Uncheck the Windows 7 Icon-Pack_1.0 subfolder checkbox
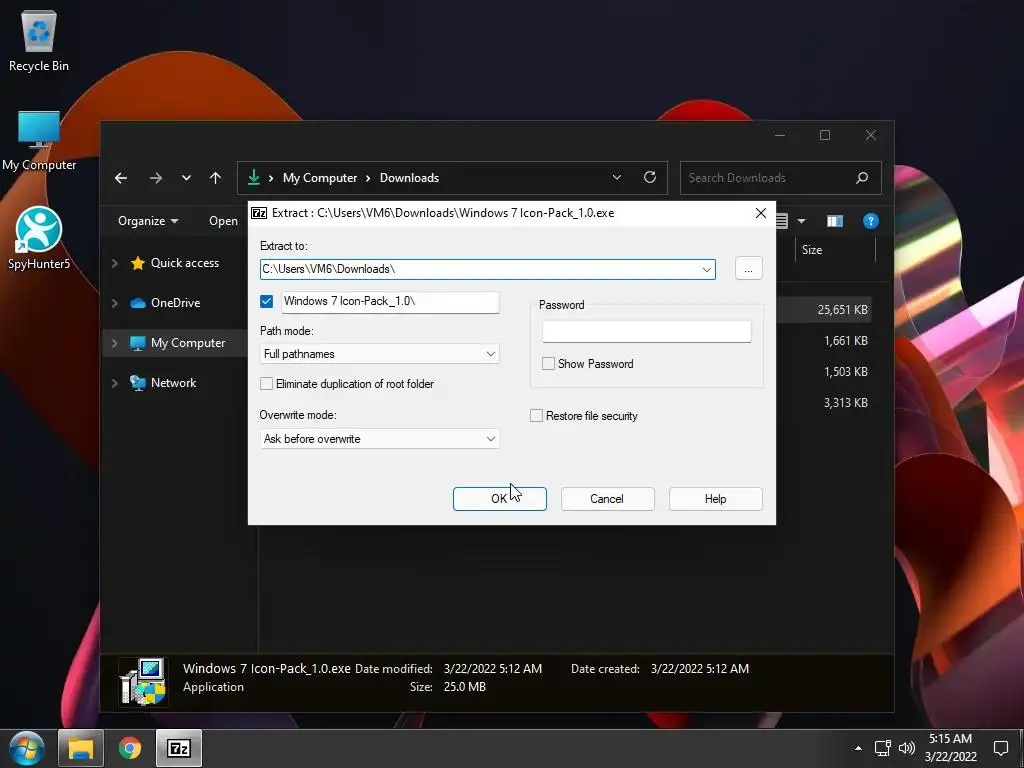 pos(266,301)
